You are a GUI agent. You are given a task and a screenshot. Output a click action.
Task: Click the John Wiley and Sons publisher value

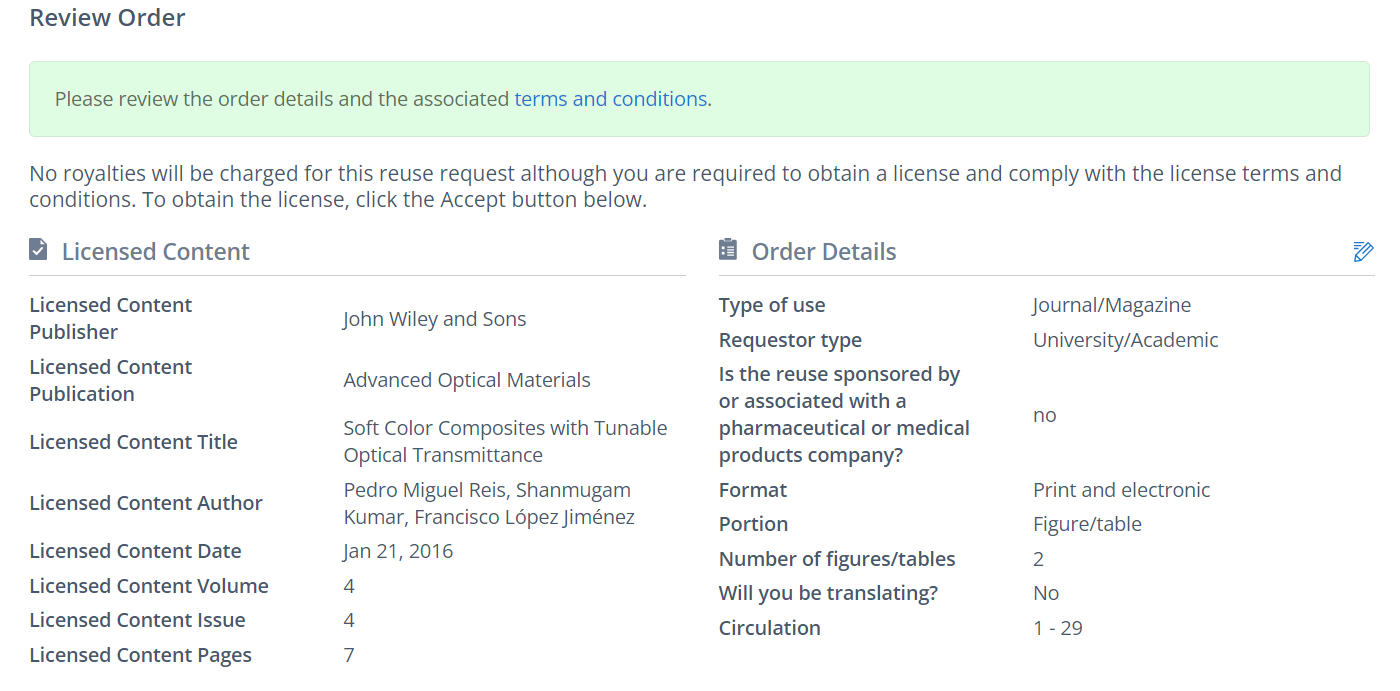[434, 319]
